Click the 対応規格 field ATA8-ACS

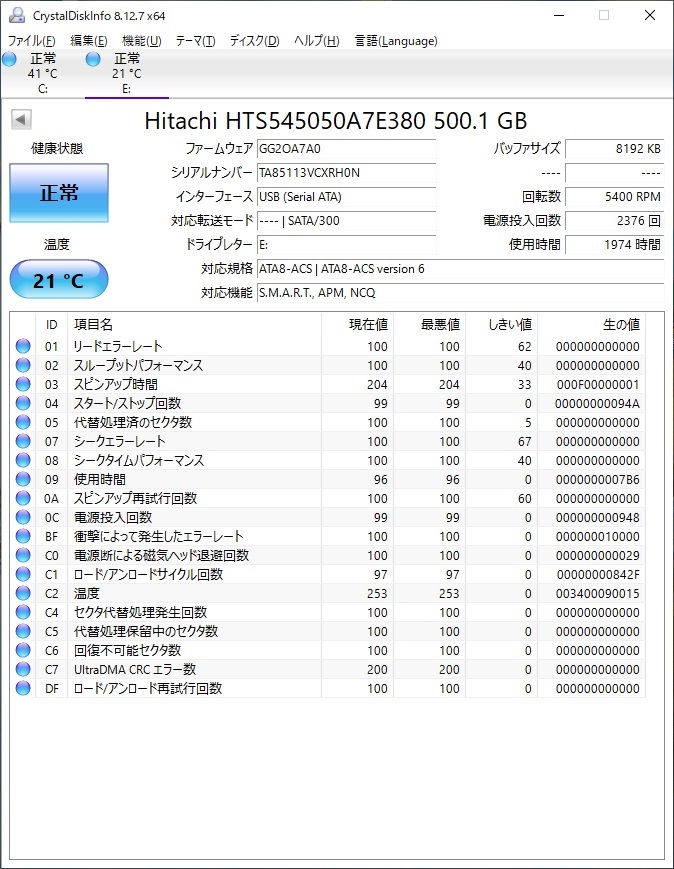tap(461, 269)
